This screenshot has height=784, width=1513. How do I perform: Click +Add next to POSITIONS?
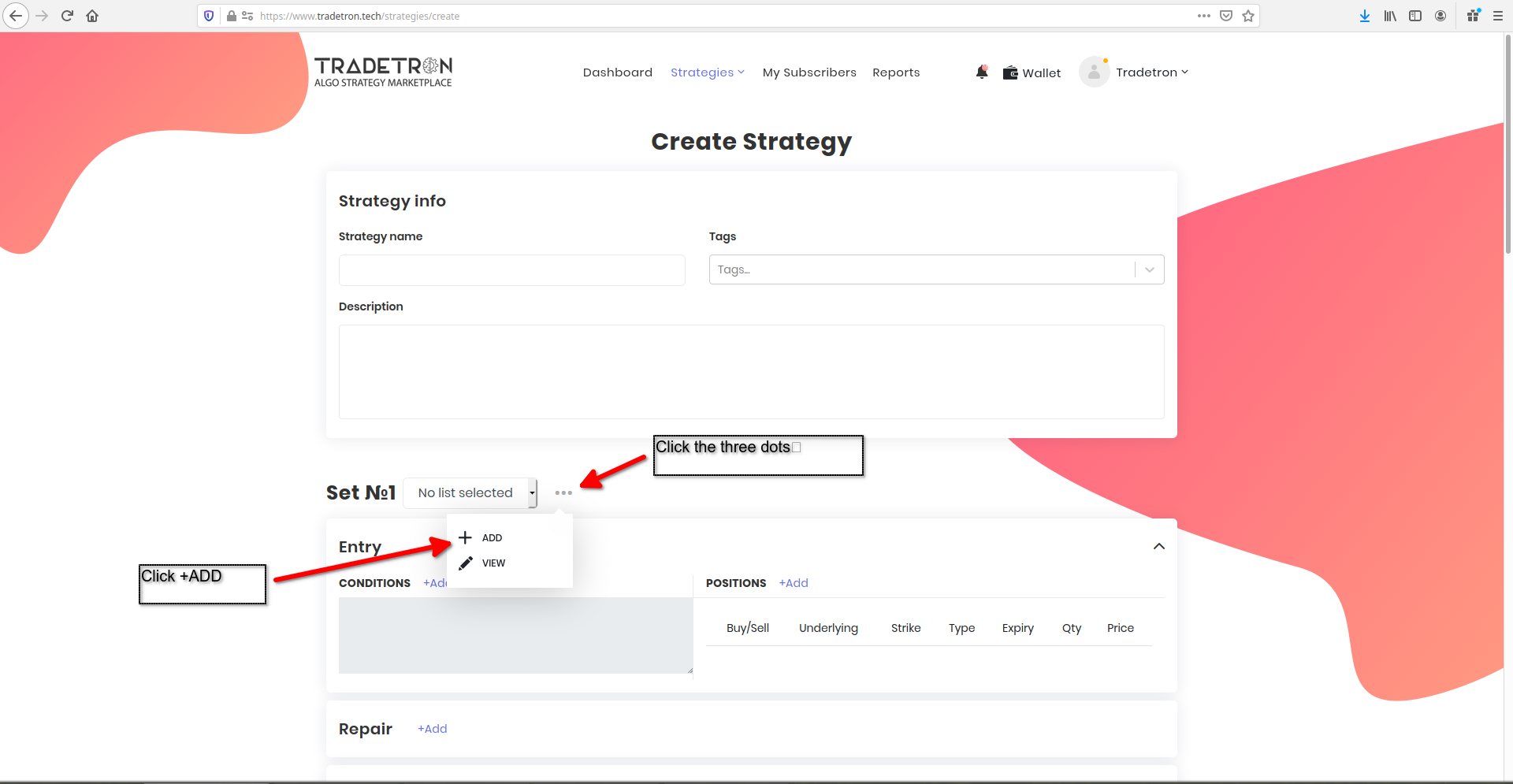(794, 583)
